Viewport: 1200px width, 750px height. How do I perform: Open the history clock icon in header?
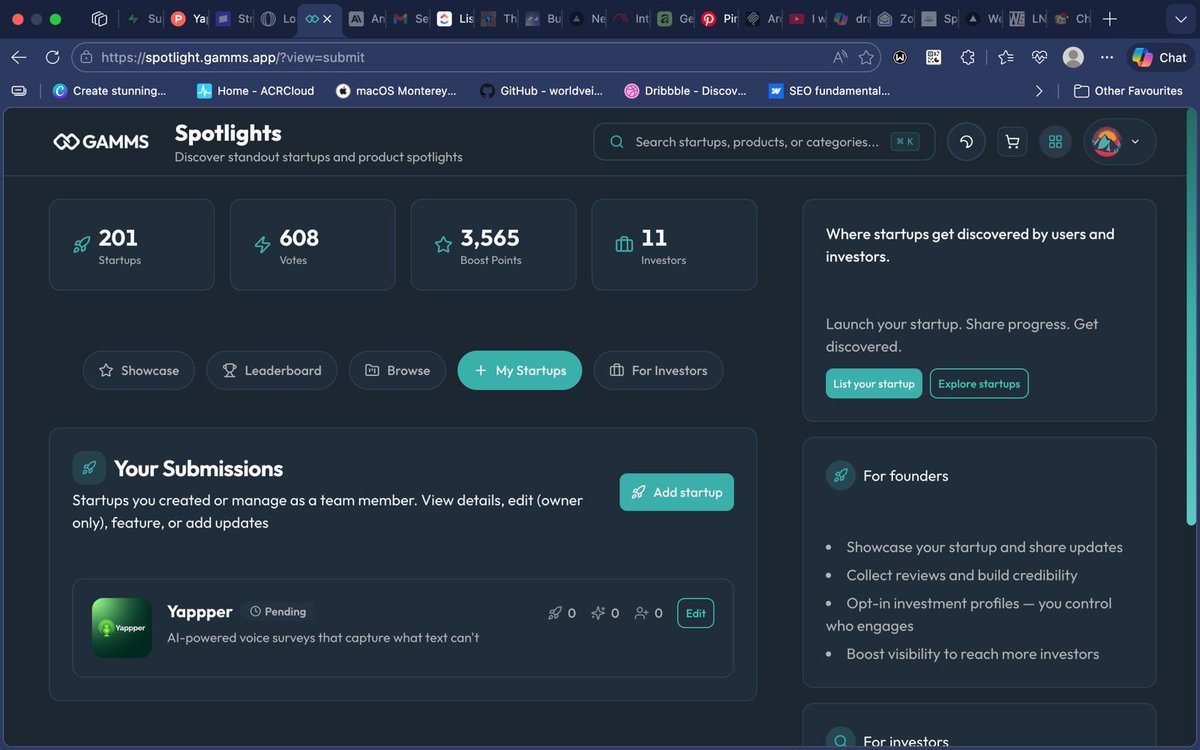(966, 142)
